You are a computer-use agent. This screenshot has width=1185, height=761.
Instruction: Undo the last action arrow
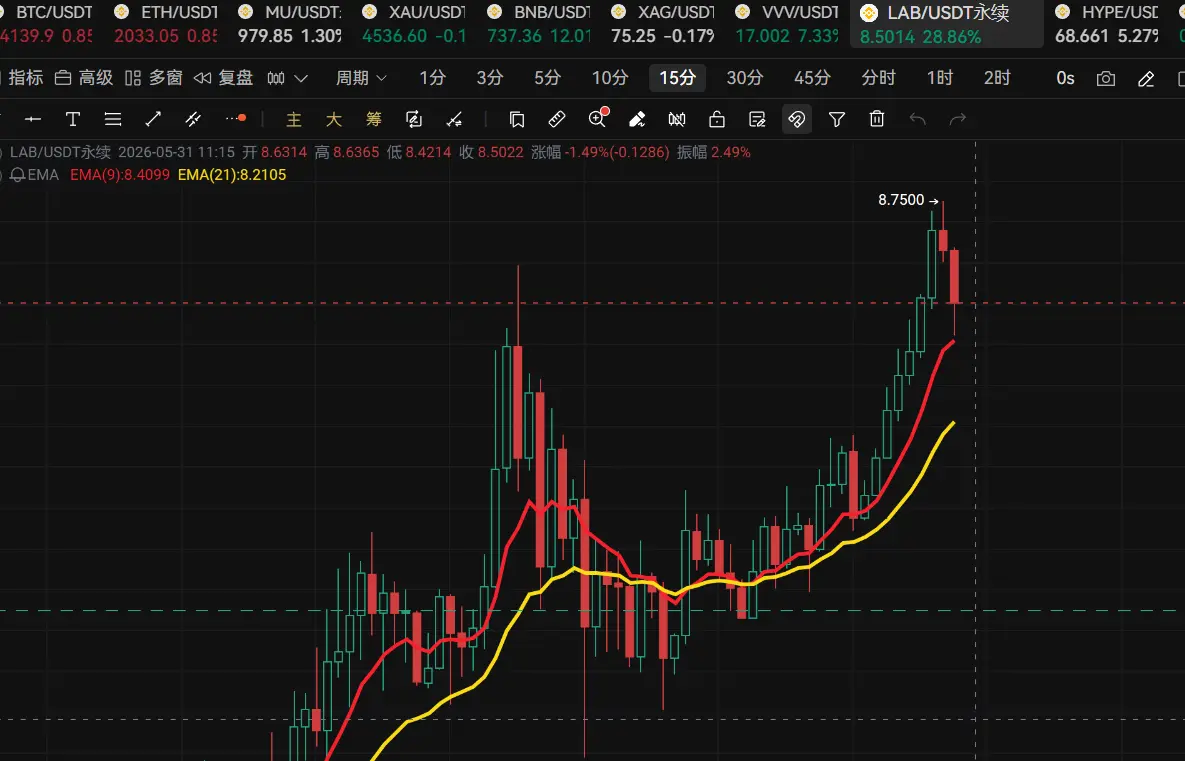[x=917, y=119]
